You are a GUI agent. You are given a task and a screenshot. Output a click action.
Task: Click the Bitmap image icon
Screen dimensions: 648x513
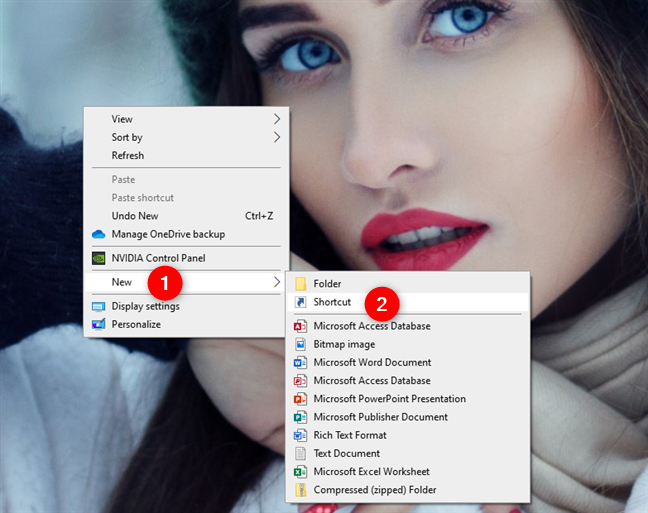[300, 344]
